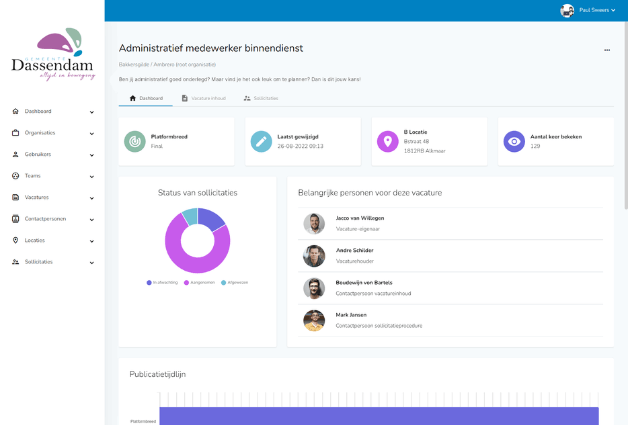Viewport: 628px width, 425px height.
Task: Expand the Gebruikers sidebar chevron
Action: click(92, 155)
